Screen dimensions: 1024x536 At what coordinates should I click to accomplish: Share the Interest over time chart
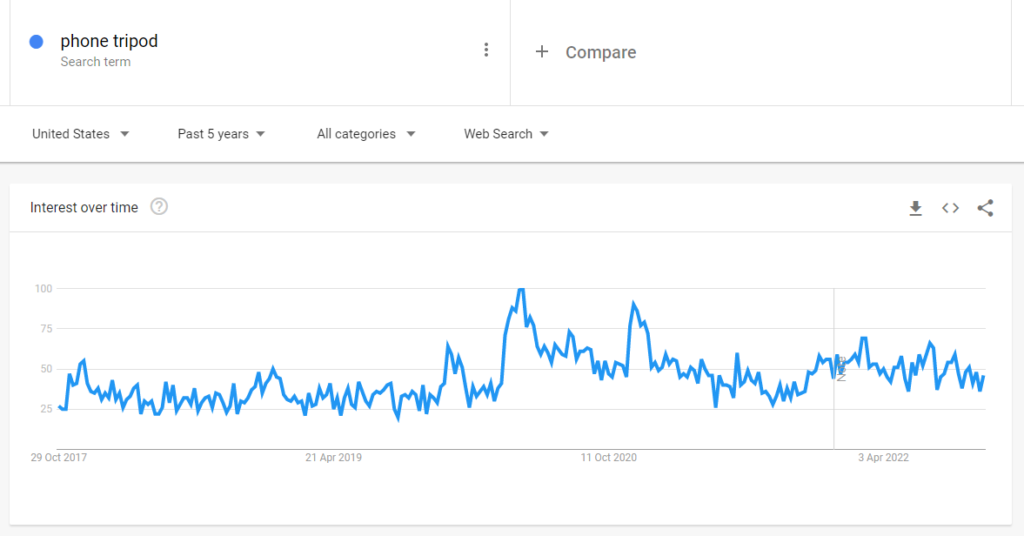tap(985, 208)
